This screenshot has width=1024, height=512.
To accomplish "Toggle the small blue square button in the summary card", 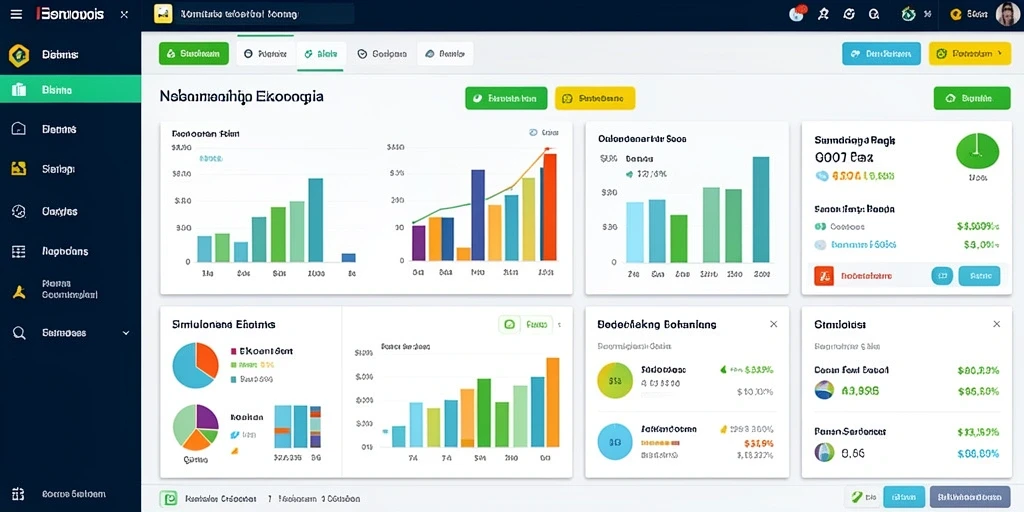I will click(942, 276).
